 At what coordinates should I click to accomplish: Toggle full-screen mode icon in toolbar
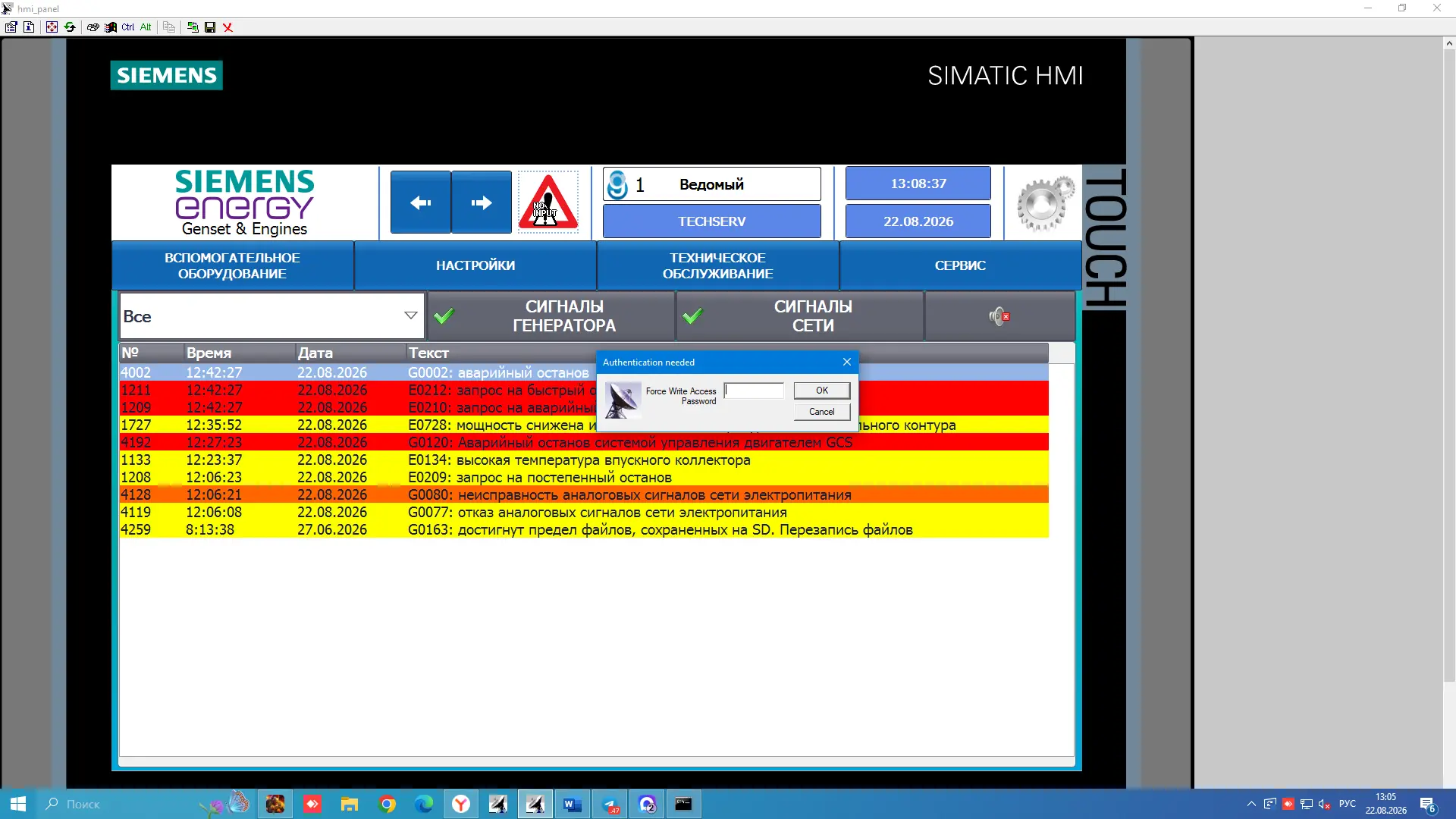[52, 27]
